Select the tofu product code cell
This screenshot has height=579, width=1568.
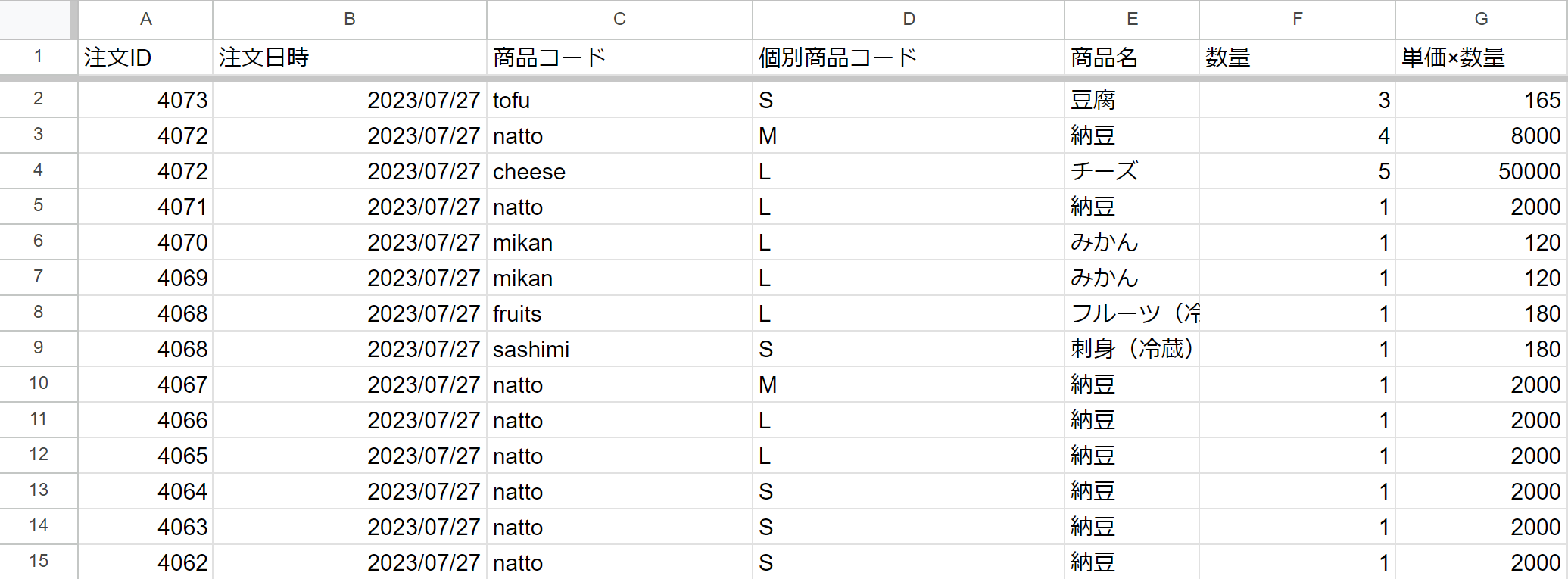[x=619, y=100]
